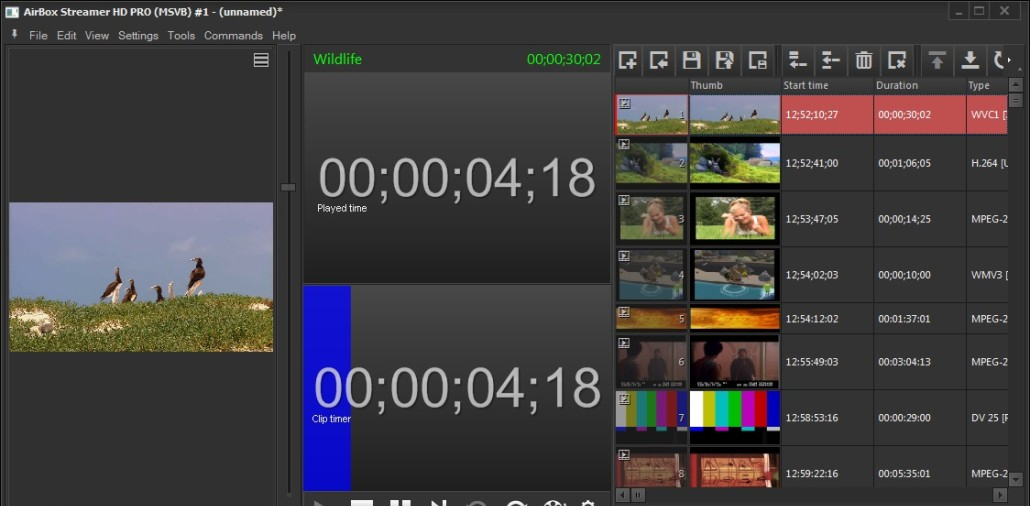Screen dimensions: 1030x506
Task: Click start time 12:54:12:02
Action: [811, 319]
